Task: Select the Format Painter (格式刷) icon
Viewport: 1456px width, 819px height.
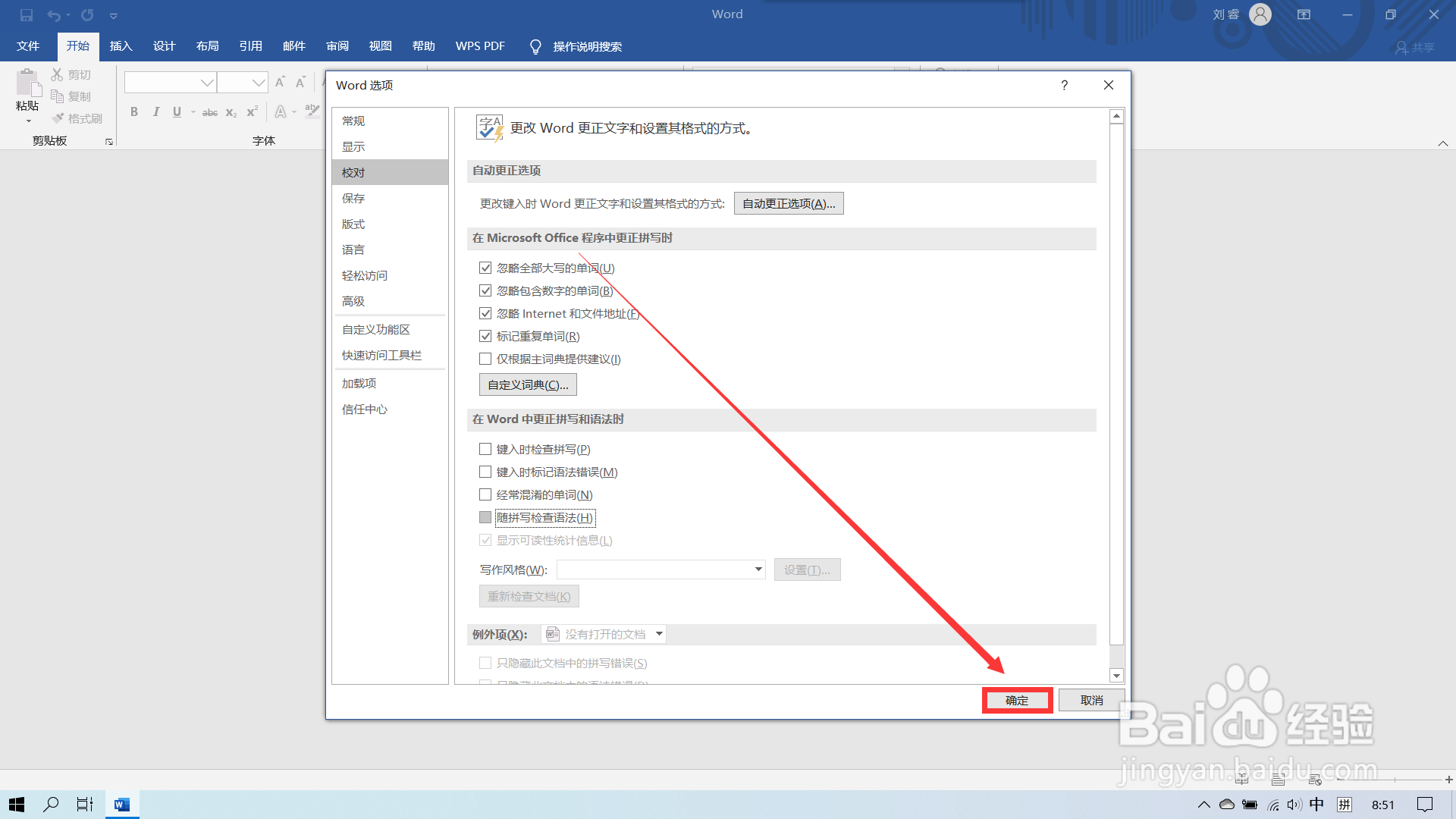Action: [x=58, y=118]
